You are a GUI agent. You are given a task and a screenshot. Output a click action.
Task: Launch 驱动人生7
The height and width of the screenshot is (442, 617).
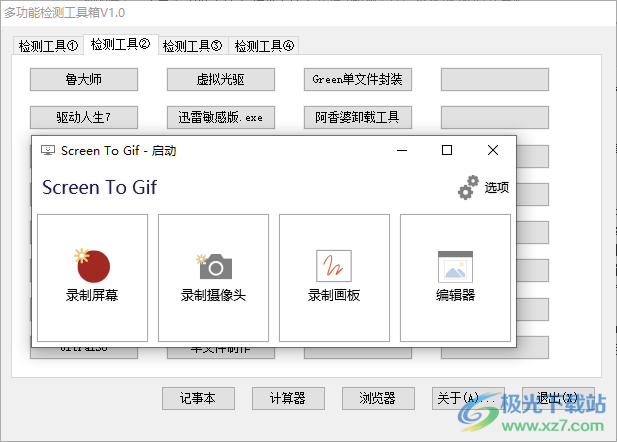coord(84,117)
